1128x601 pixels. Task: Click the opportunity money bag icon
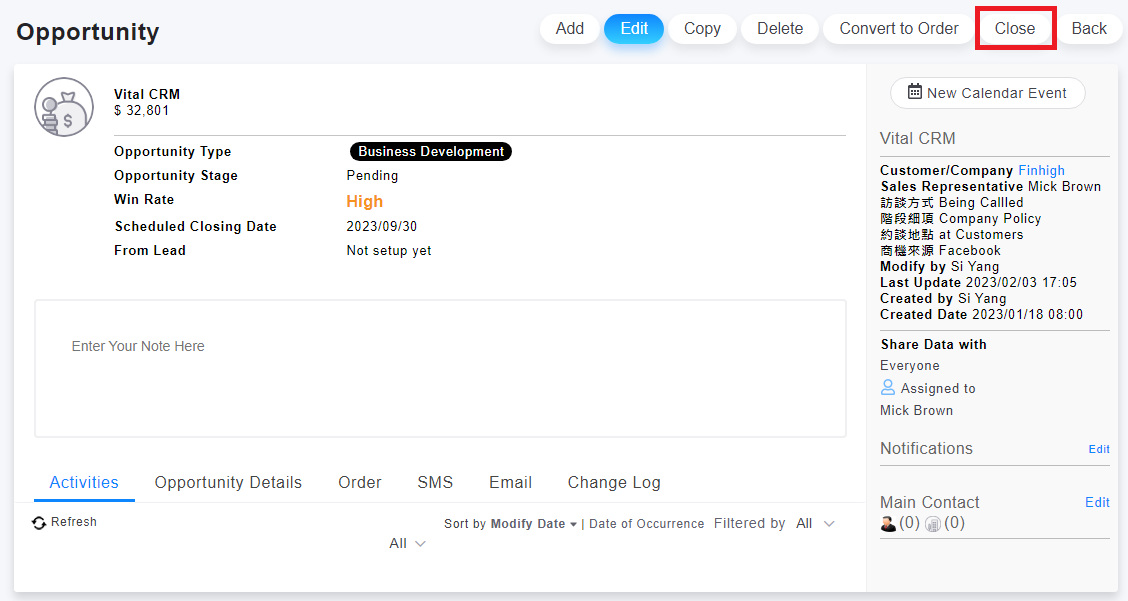(63, 107)
